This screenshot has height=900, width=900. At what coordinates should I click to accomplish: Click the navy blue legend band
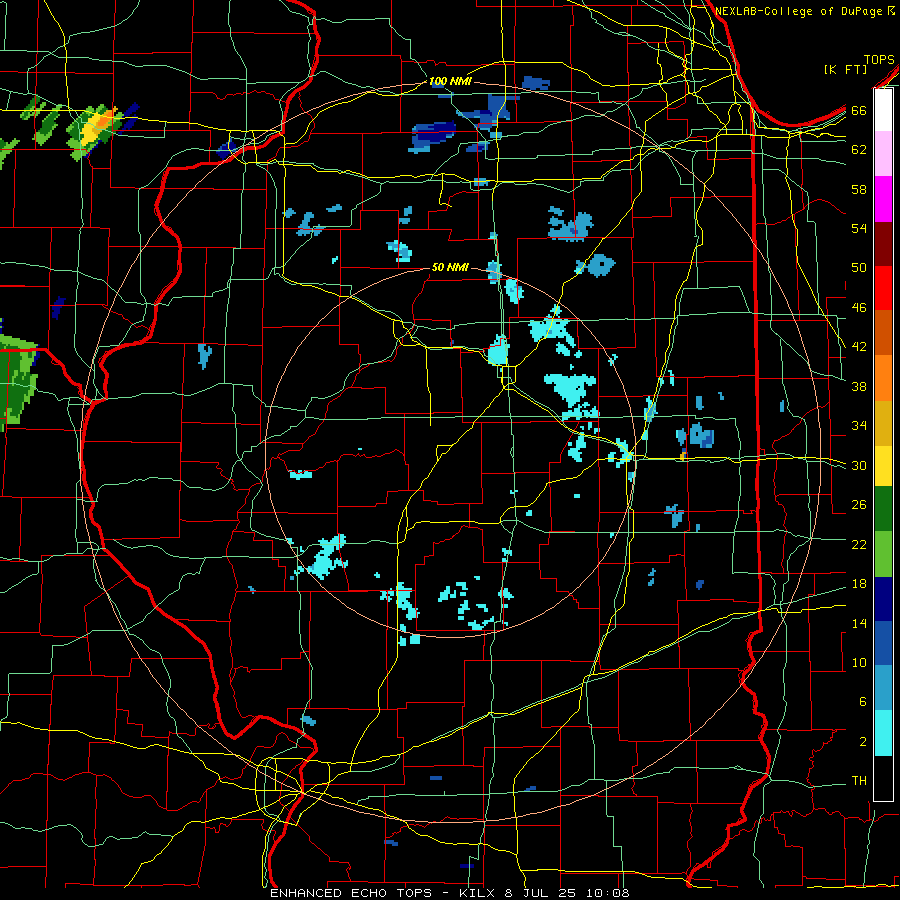[x=883, y=599]
